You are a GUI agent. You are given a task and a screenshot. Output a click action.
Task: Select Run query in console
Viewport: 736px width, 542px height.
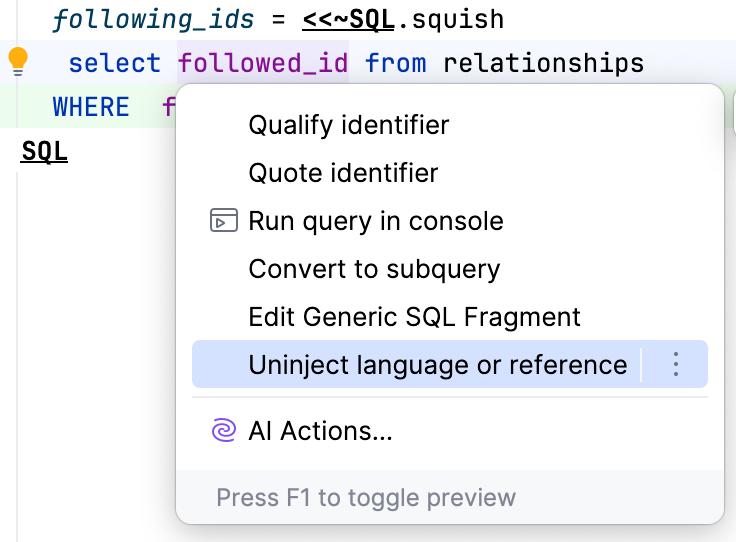click(376, 221)
